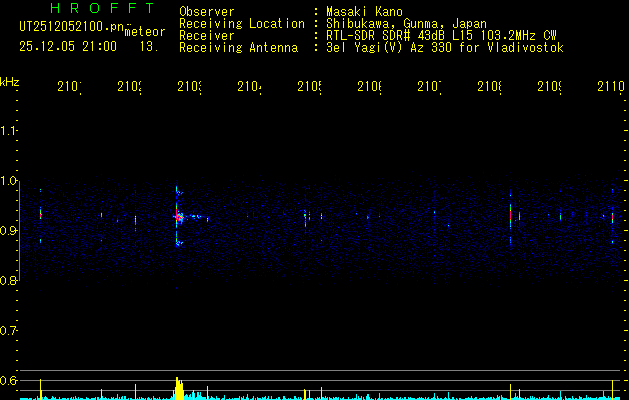Select Shibukawa, Gunma, Japan text

[406, 24]
